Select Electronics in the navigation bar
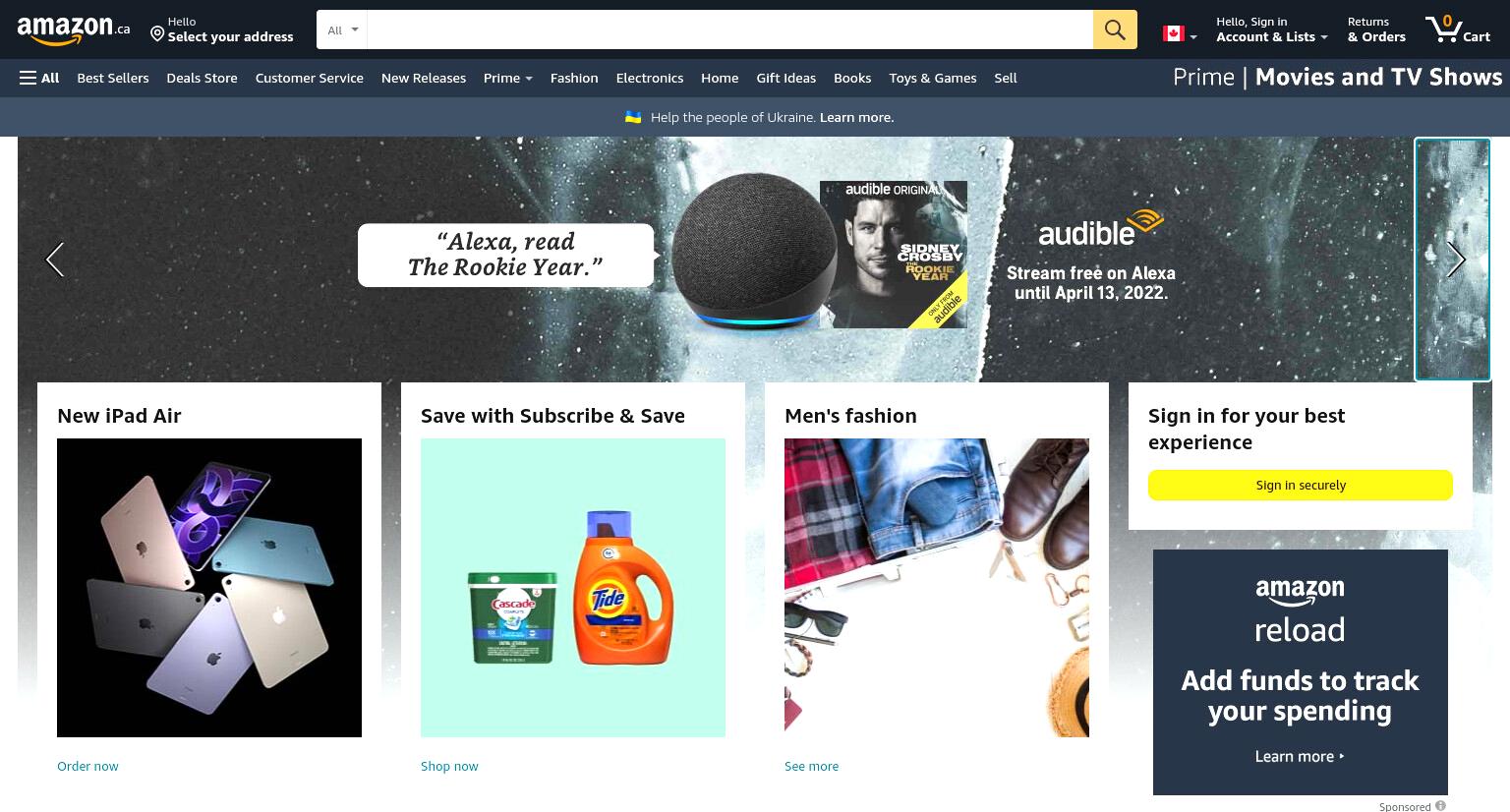Image resolution: width=1510 pixels, height=812 pixels. [x=649, y=78]
